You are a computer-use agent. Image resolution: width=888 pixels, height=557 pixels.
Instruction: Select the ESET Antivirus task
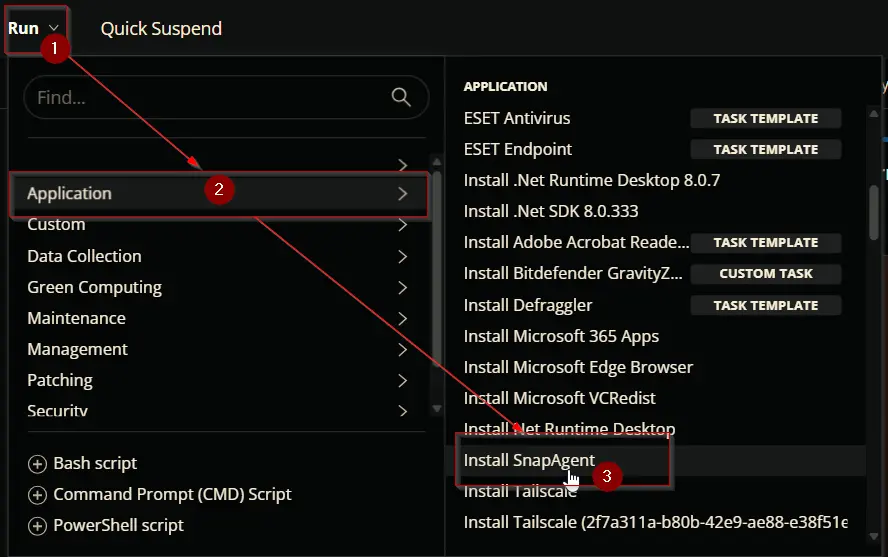tap(517, 118)
